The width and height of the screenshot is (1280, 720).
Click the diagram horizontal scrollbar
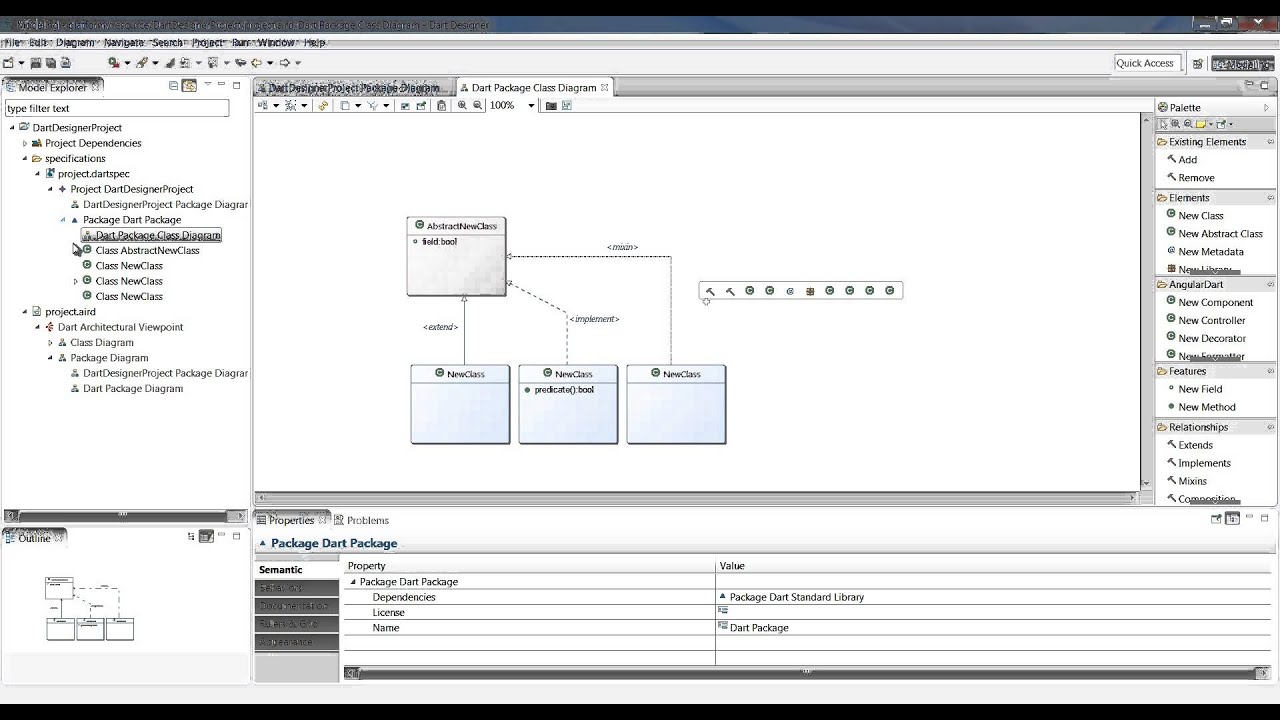pos(695,497)
